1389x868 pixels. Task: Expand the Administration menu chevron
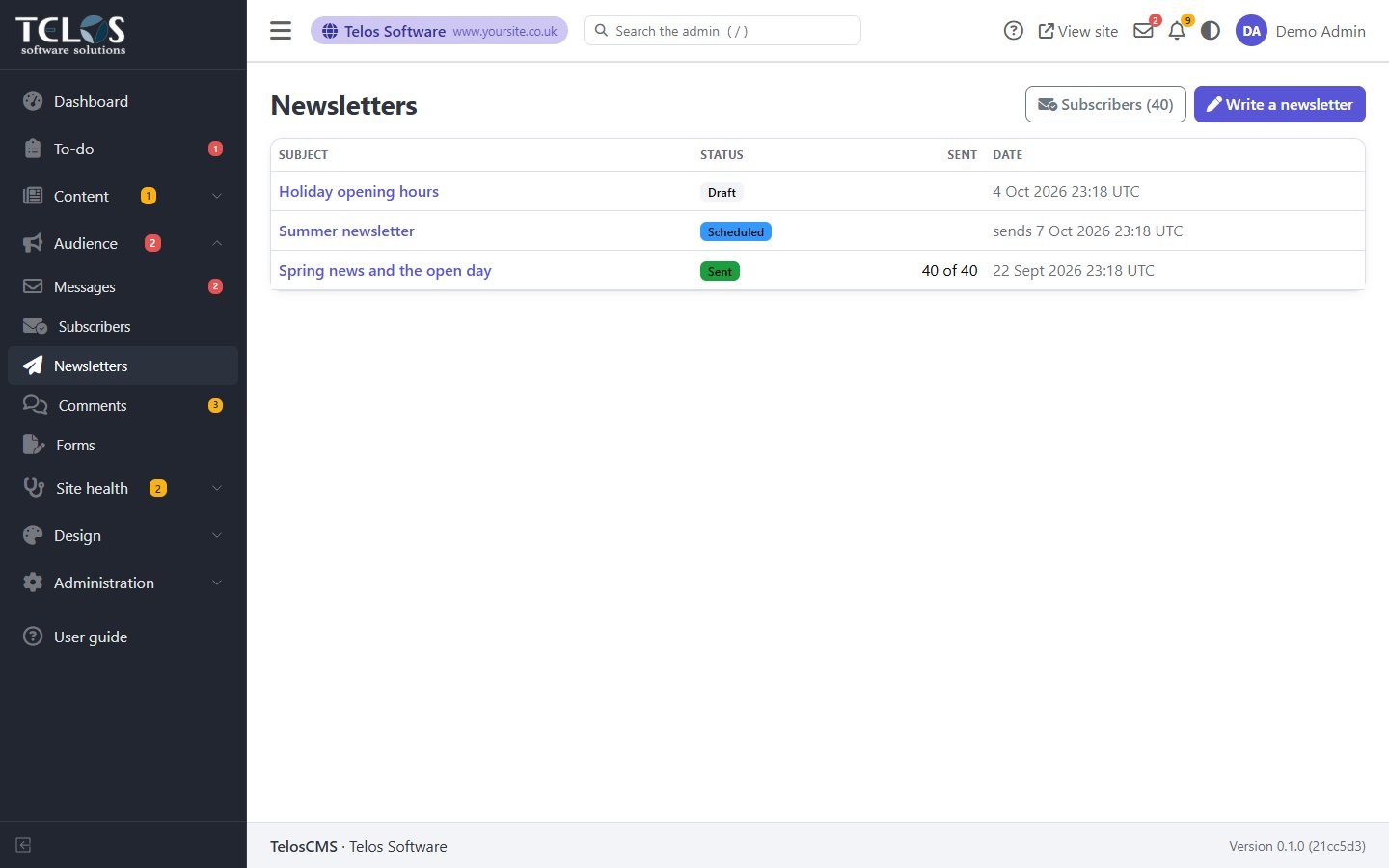217,583
